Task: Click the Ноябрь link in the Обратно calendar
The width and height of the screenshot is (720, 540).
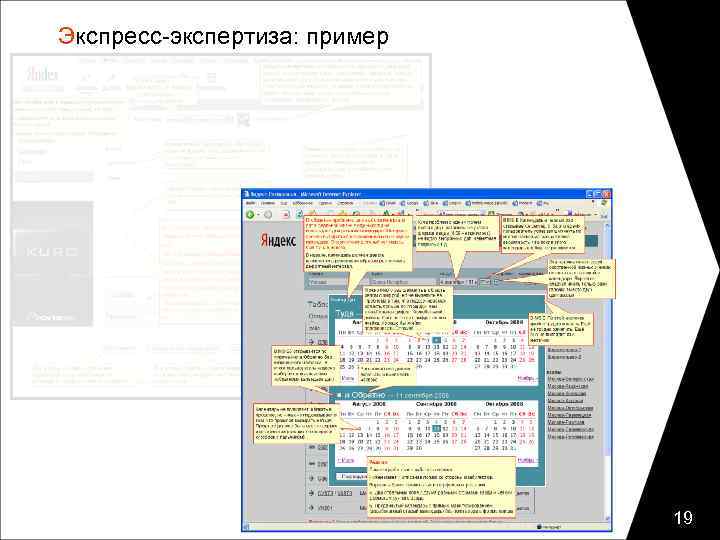Action: [527, 460]
